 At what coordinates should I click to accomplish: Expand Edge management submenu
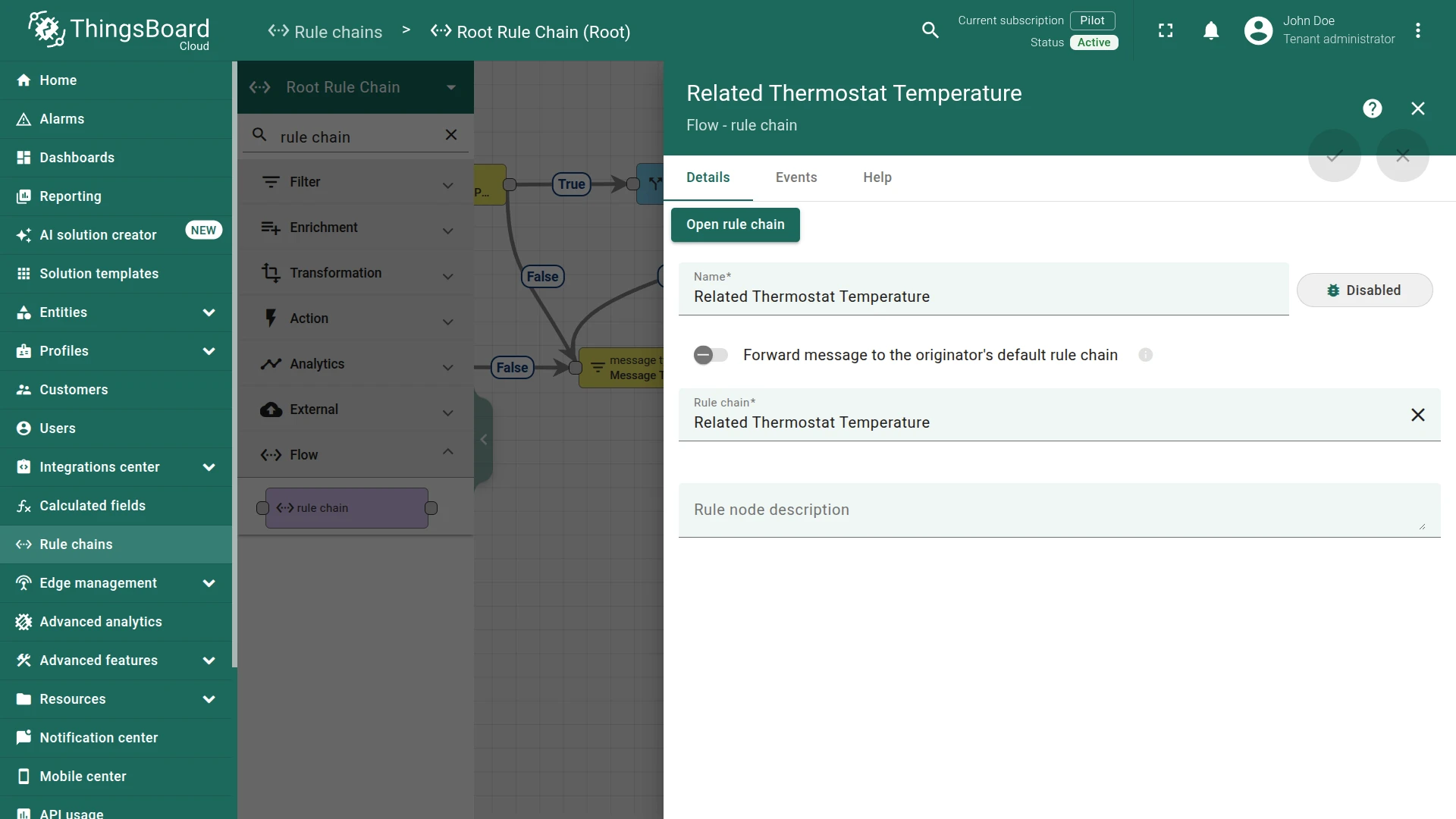[116, 583]
